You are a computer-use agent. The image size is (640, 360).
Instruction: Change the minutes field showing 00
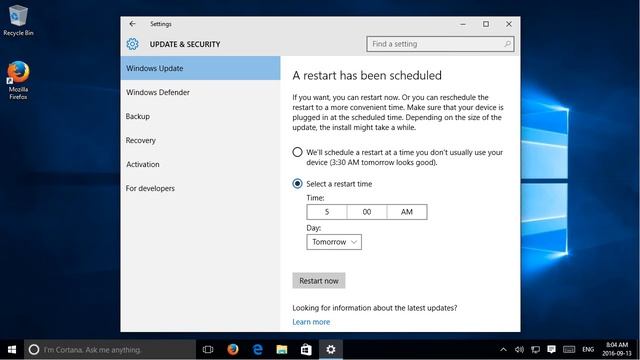click(367, 212)
